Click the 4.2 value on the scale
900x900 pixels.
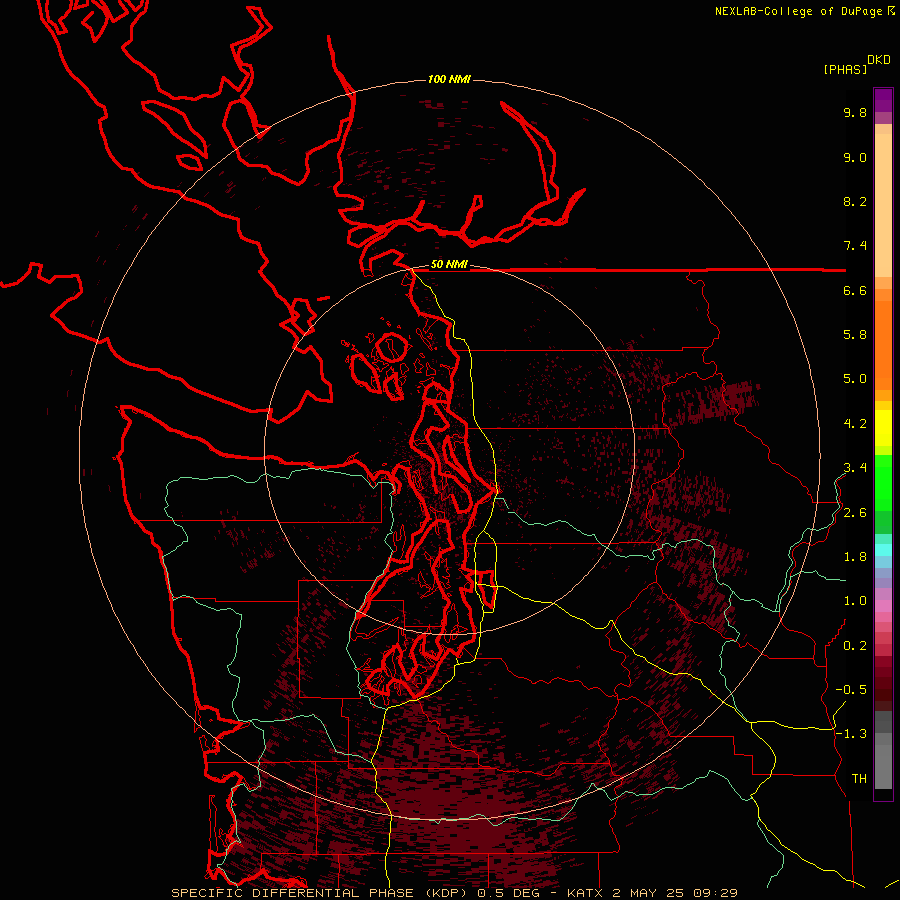click(x=855, y=424)
